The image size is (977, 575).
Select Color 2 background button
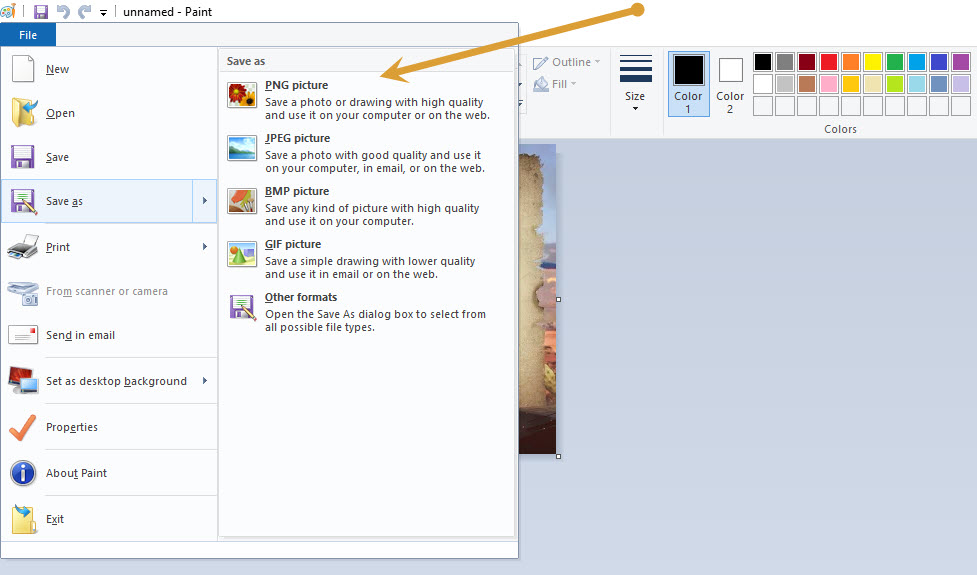click(730, 84)
